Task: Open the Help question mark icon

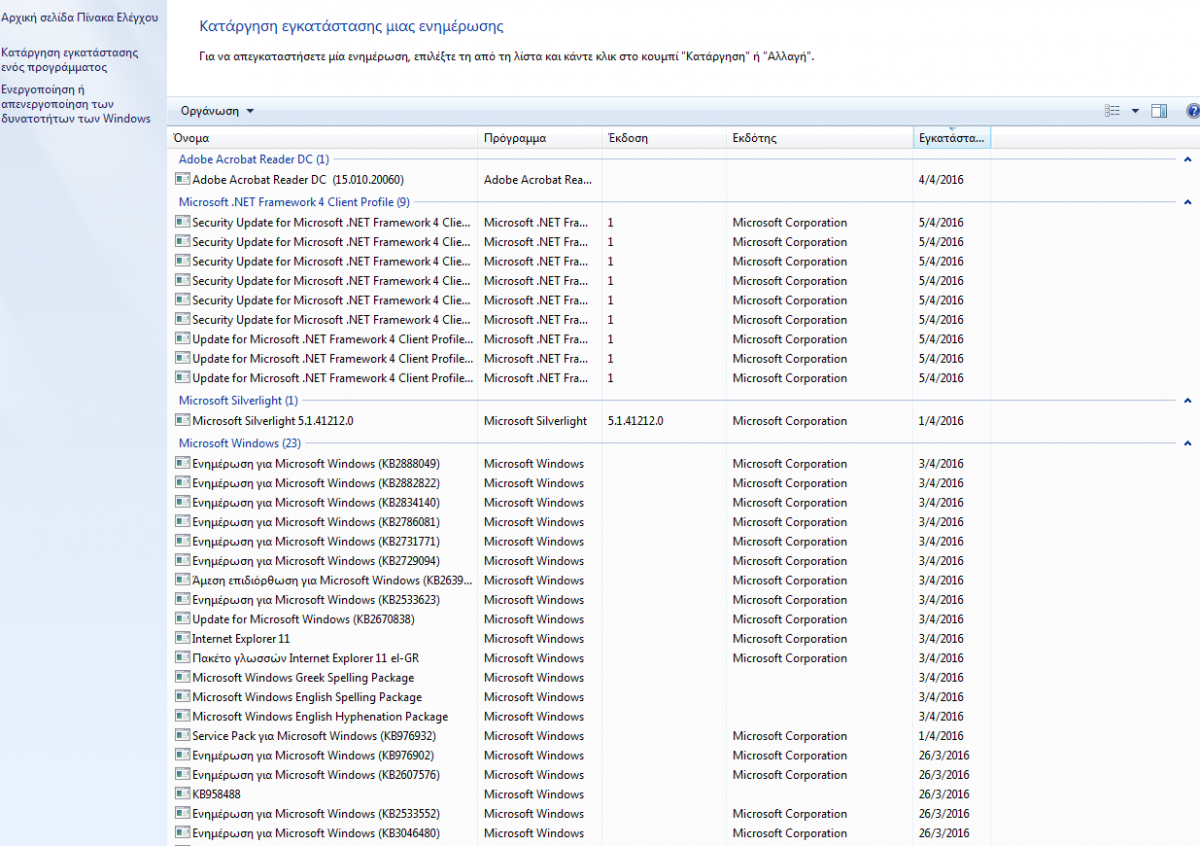Action: (x=1192, y=111)
